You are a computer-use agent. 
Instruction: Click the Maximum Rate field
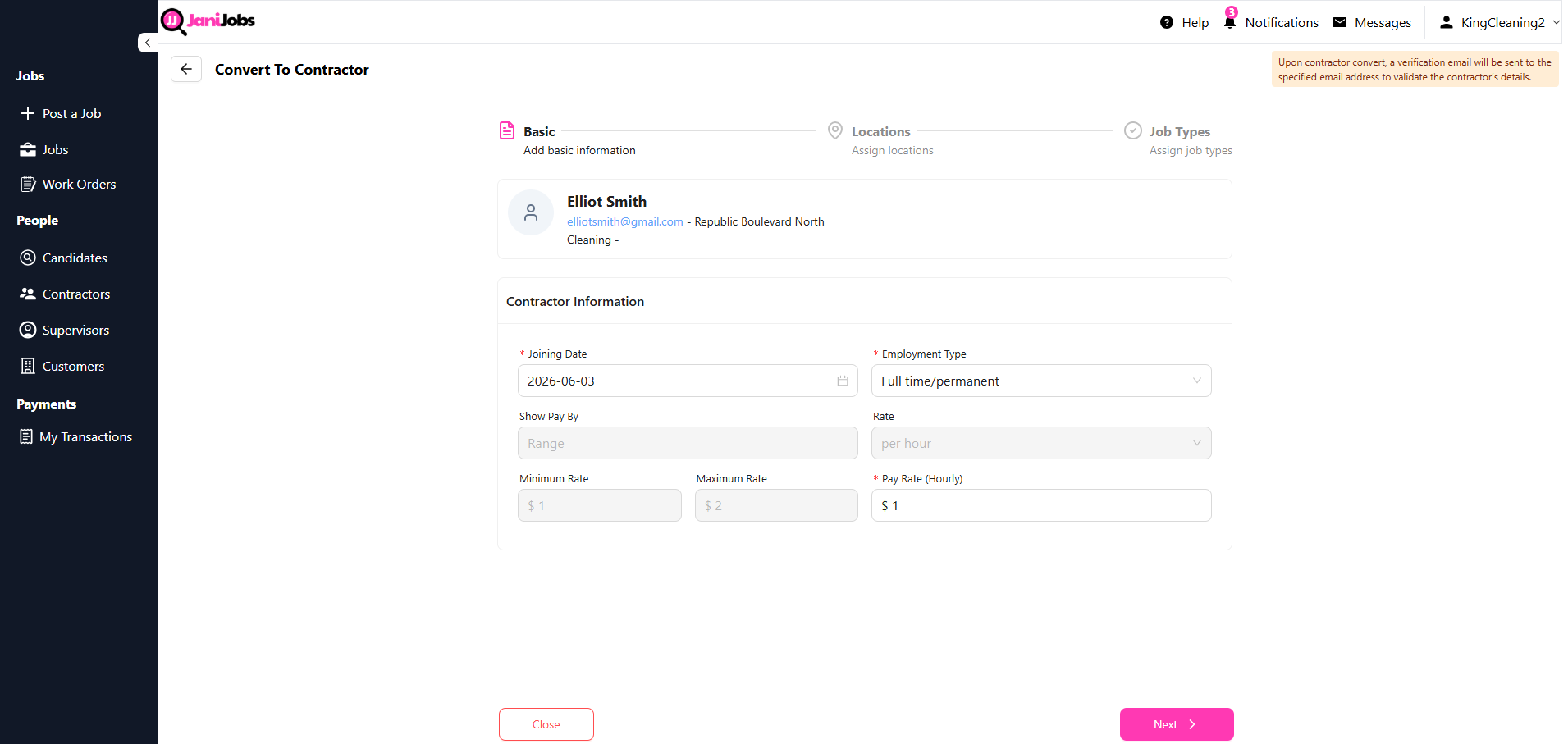pos(776,505)
